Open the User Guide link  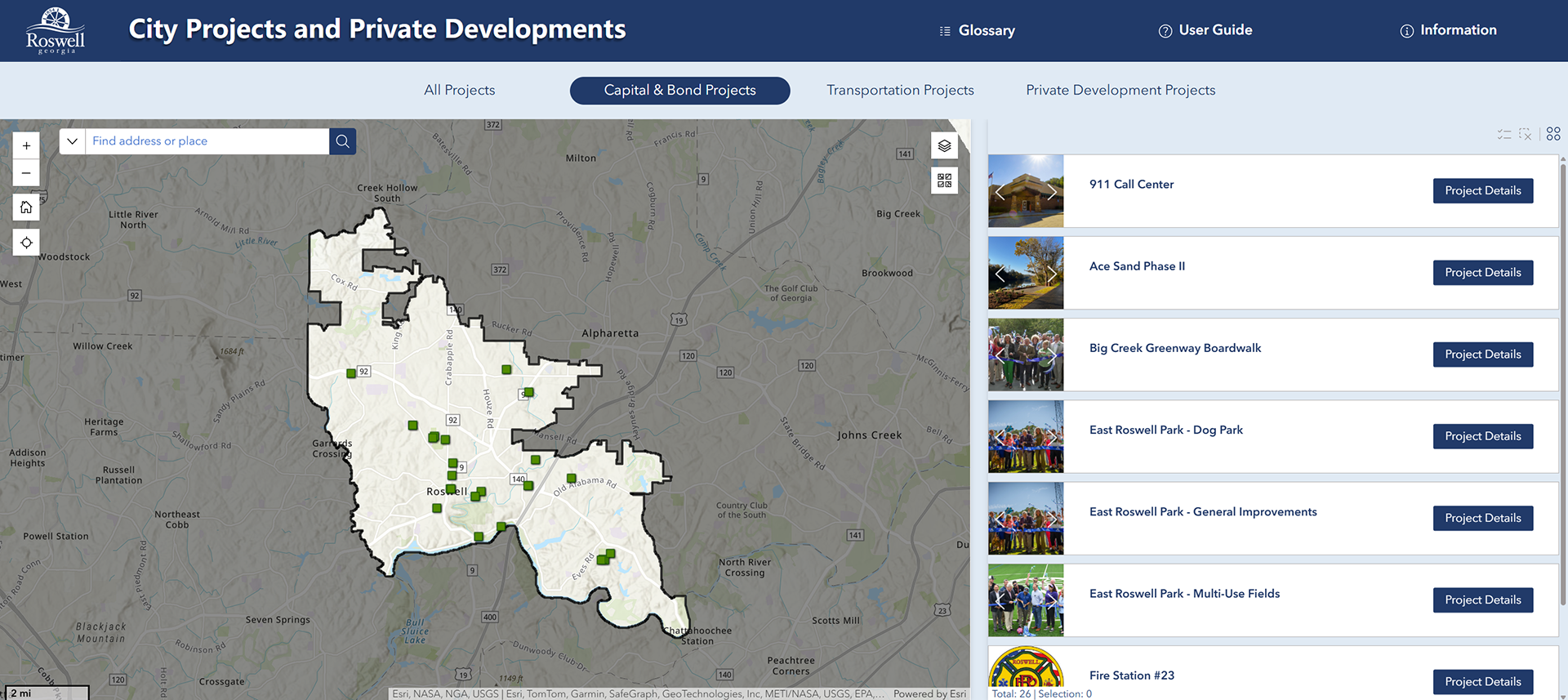(x=1205, y=30)
